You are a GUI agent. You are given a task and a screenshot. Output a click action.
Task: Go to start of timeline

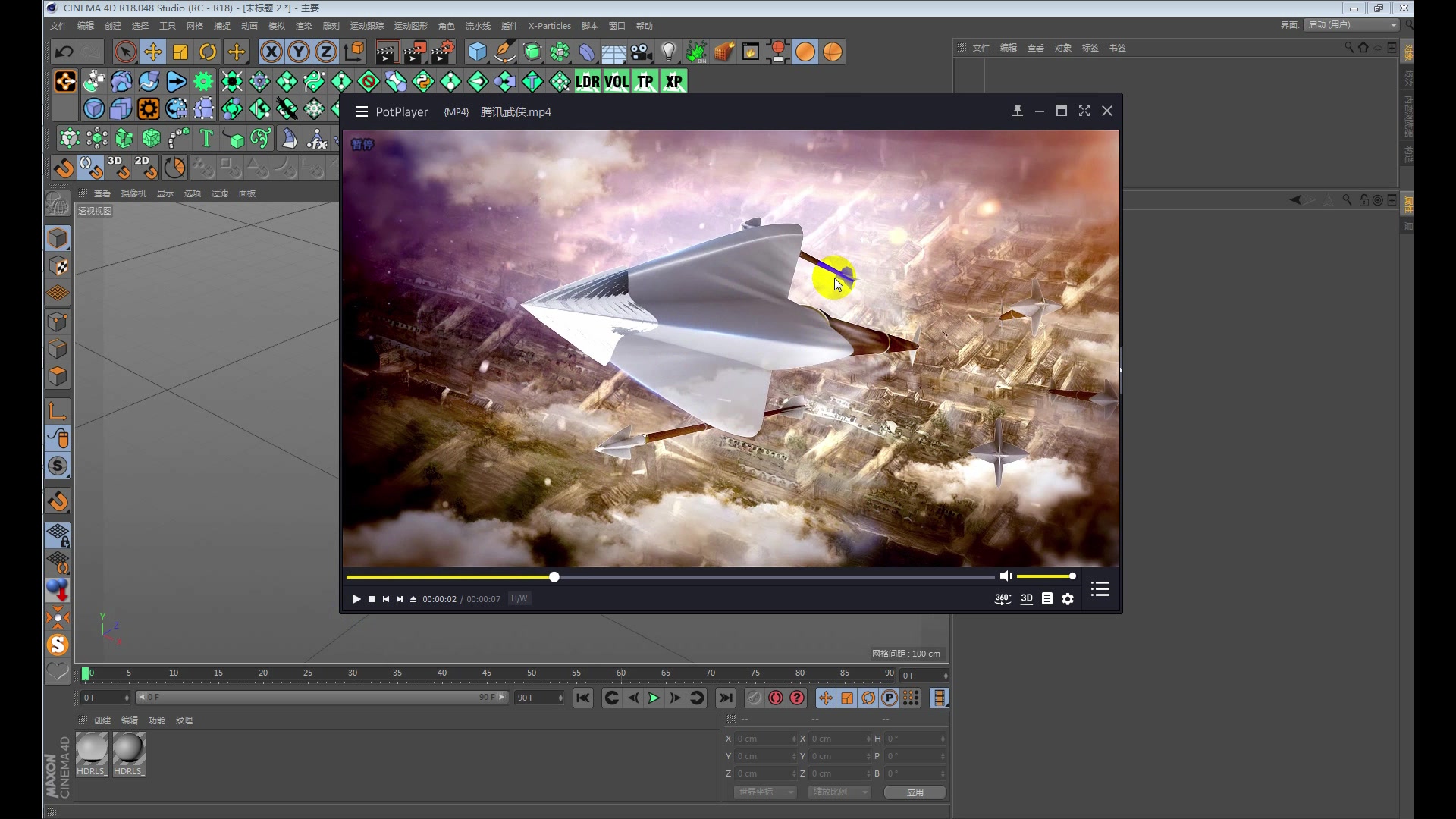click(582, 698)
